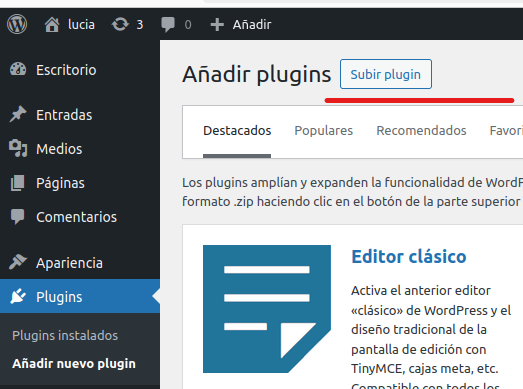Click the Comentarios speech bubble icon in sidebar
This screenshot has width=523, height=389.
pos(18,217)
